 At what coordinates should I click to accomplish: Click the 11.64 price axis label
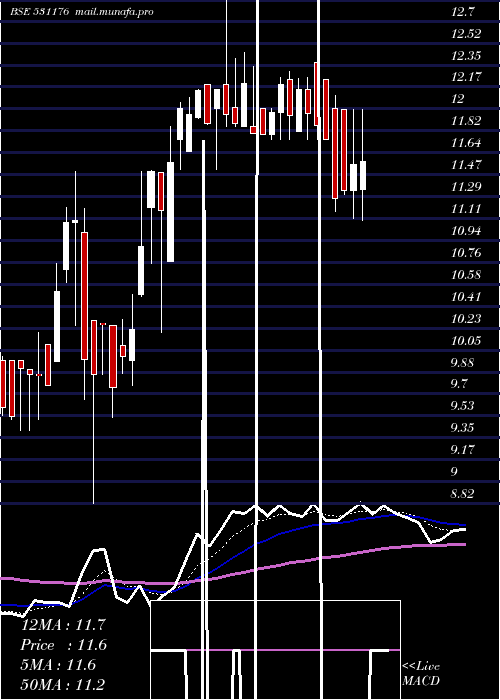pos(466,143)
